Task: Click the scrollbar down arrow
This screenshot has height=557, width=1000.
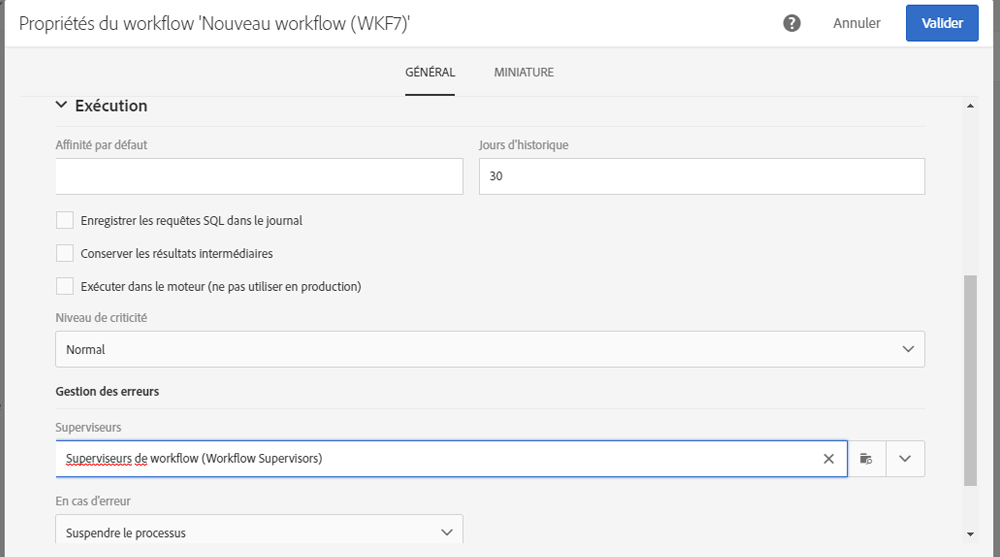Action: [x=968, y=534]
